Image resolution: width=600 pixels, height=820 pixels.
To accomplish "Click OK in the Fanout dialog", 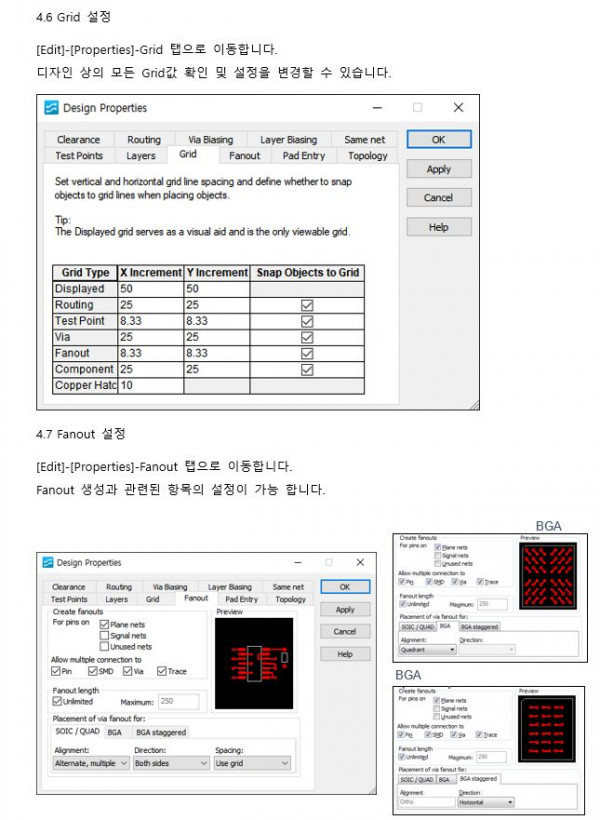I will click(345, 587).
